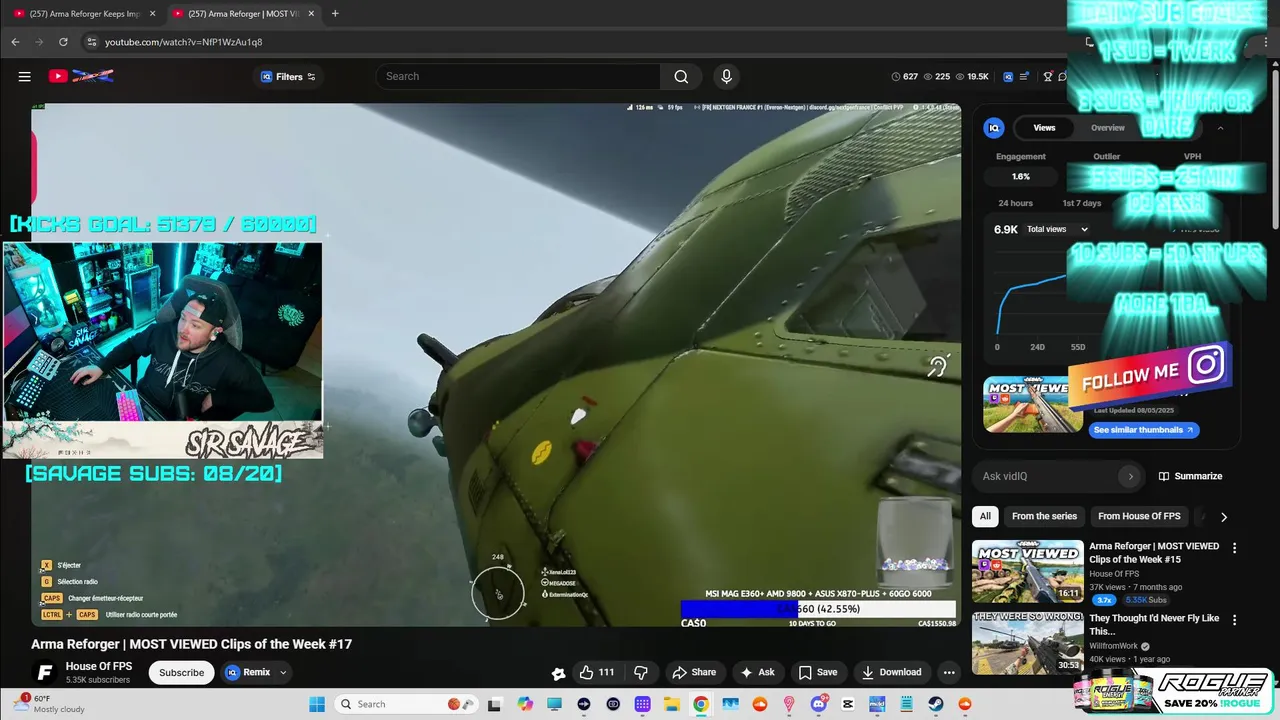Click the Engagement 1.6% value
The height and width of the screenshot is (720, 1280).
[x=1021, y=176]
